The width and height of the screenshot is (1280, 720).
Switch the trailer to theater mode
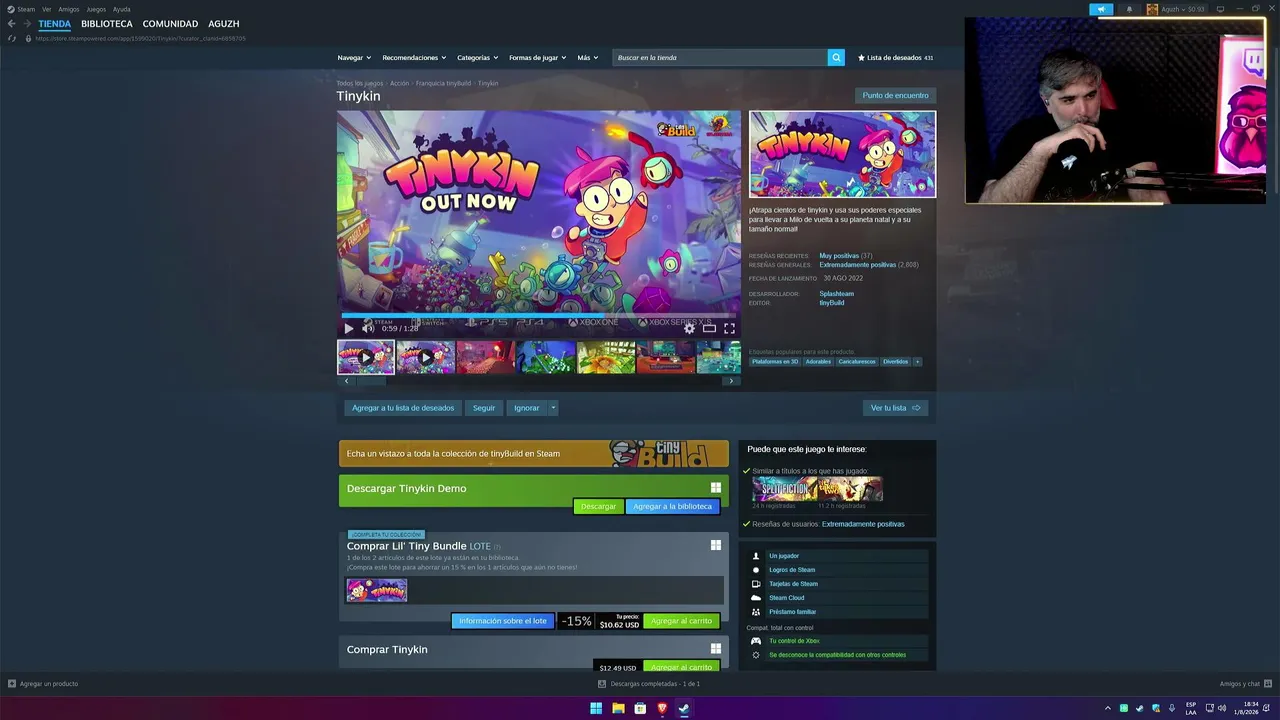[709, 328]
